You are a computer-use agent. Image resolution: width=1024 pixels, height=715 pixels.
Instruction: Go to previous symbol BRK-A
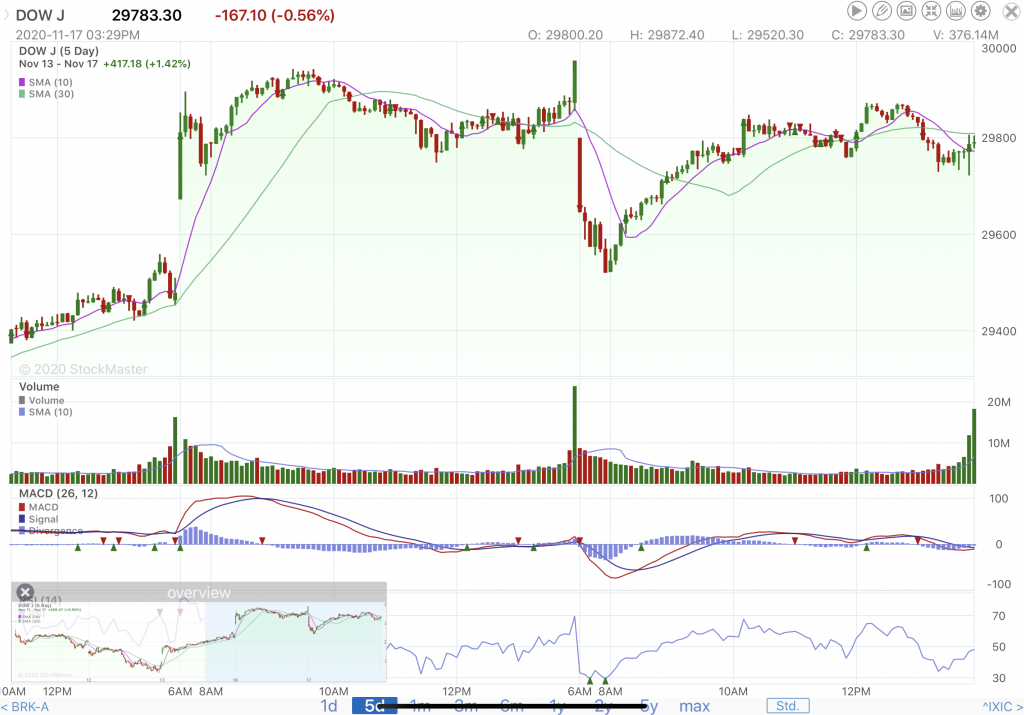click(x=28, y=707)
